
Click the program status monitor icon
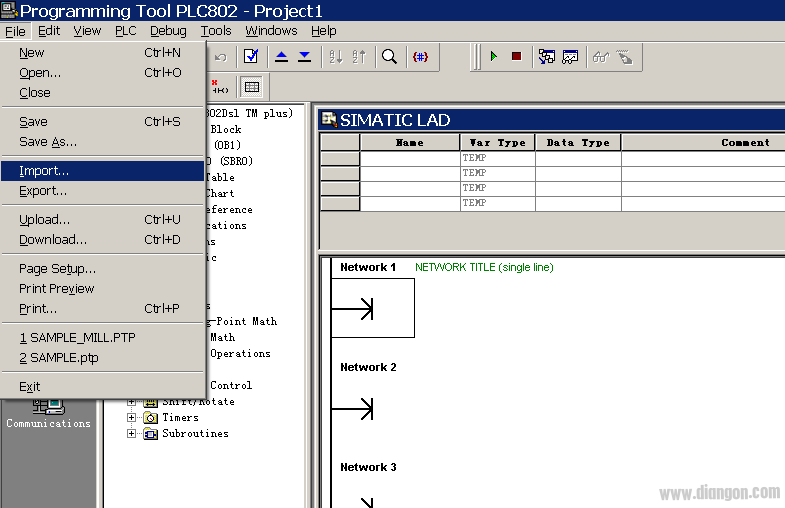pos(547,57)
